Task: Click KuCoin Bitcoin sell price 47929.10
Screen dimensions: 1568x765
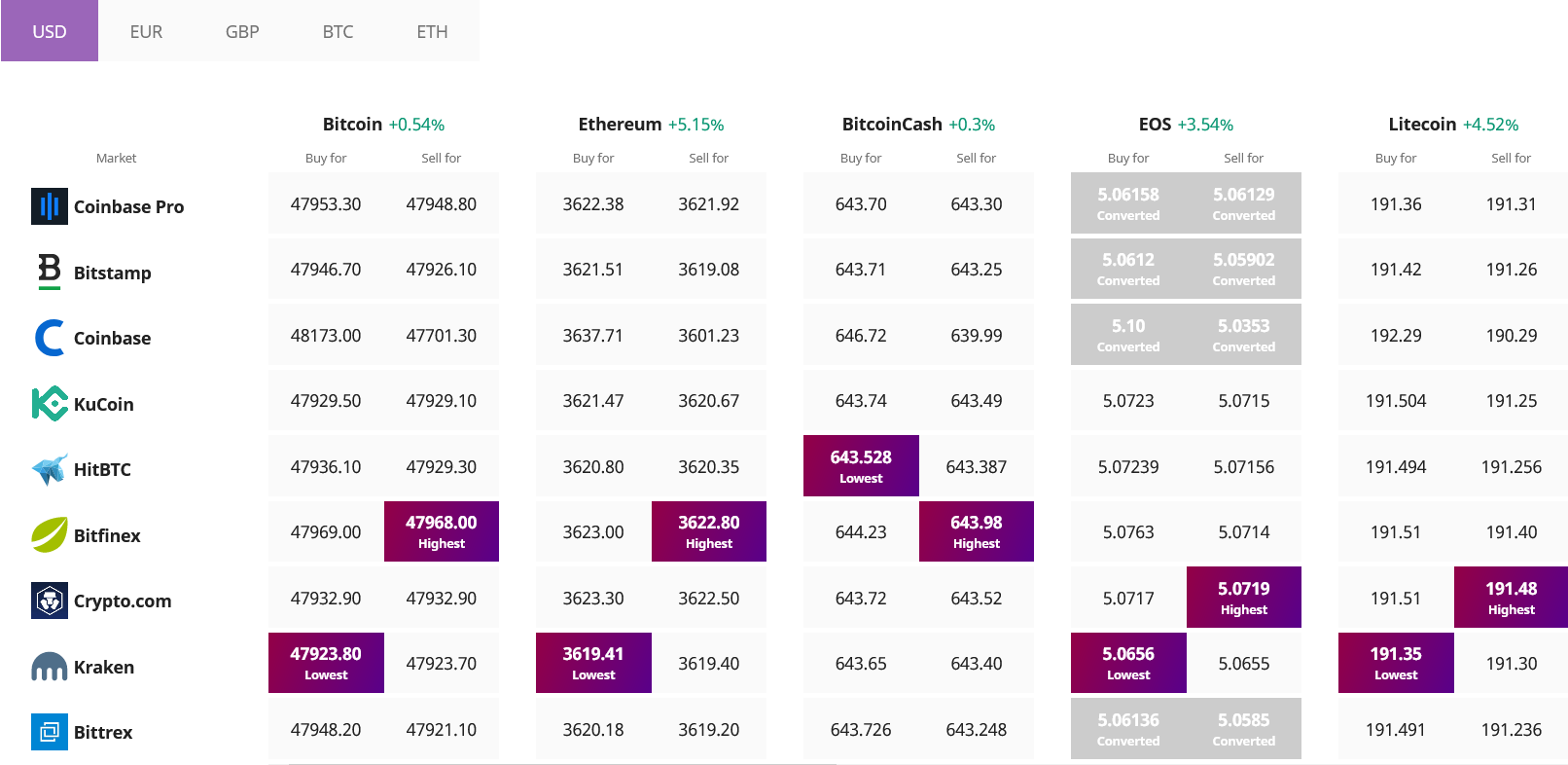Action: (442, 401)
